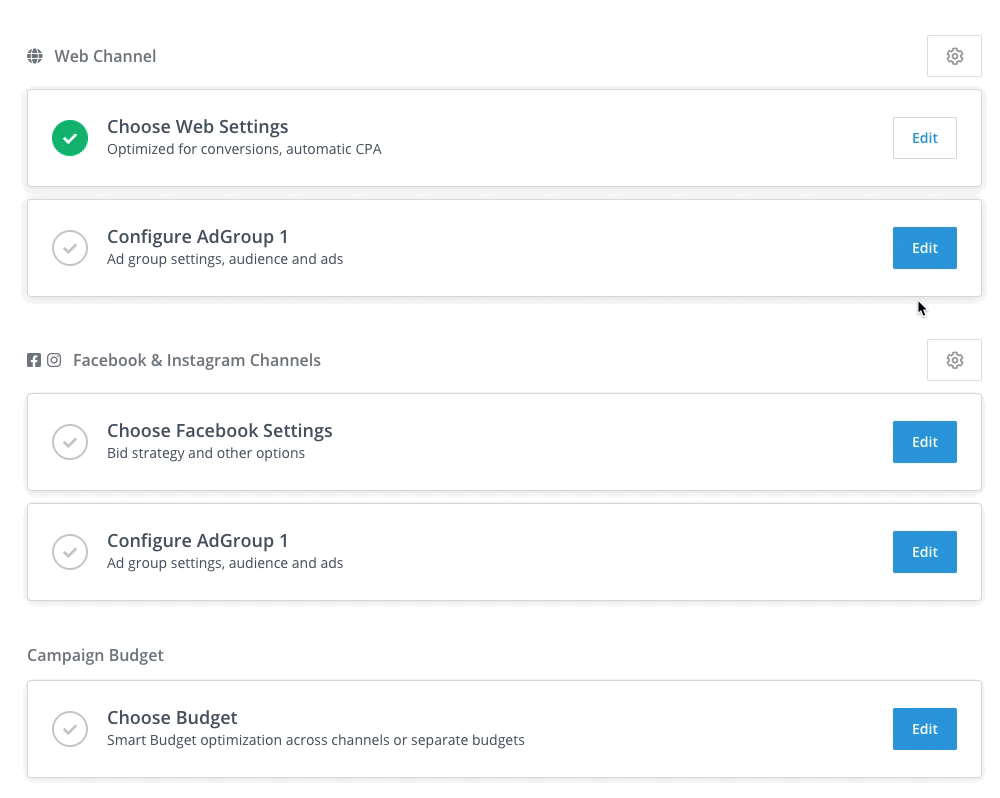Click the completion circle on Choose Budget

tap(70, 729)
